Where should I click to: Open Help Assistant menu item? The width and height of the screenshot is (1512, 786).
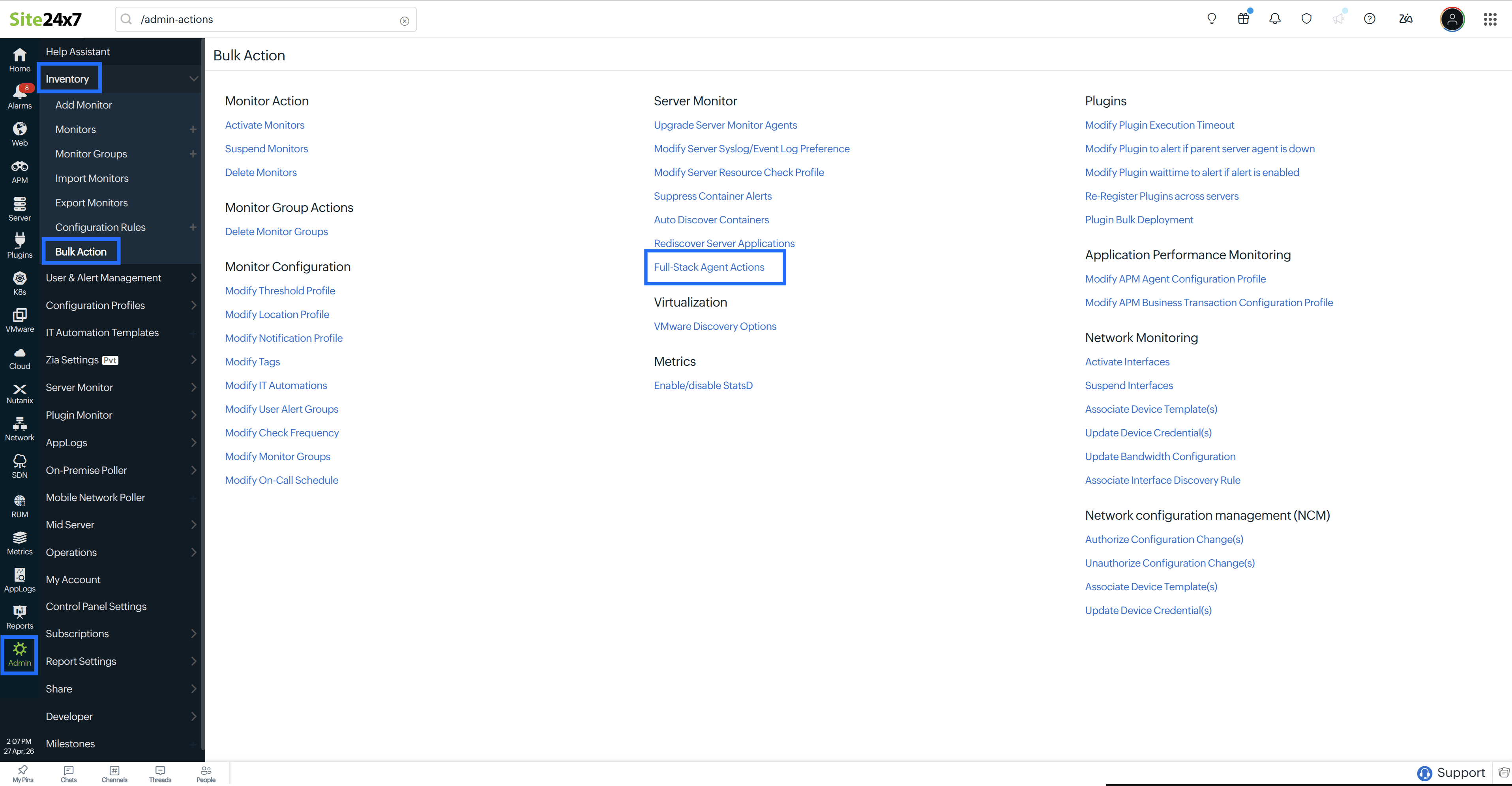click(x=77, y=52)
